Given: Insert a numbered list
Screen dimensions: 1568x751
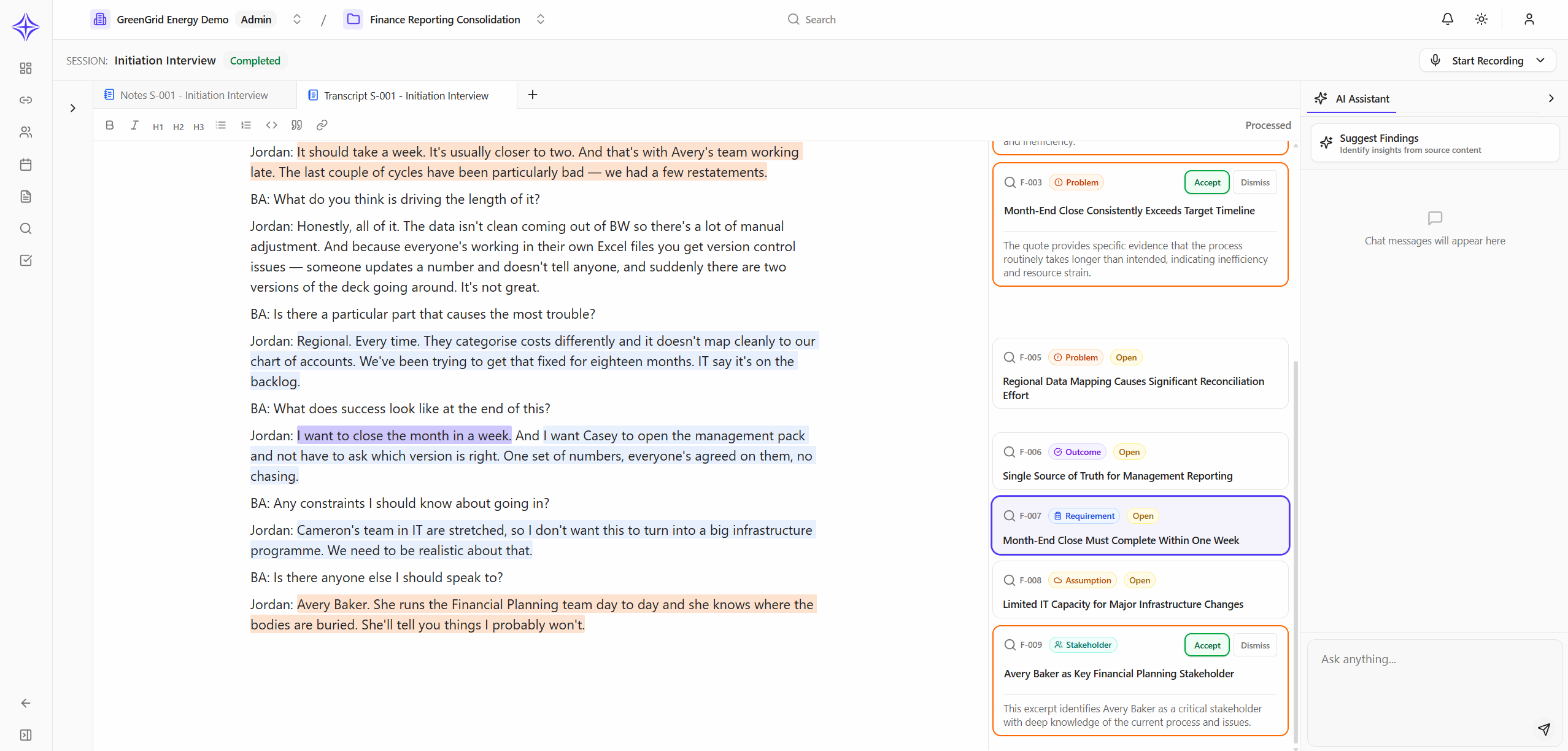Looking at the screenshot, I should click(x=246, y=125).
